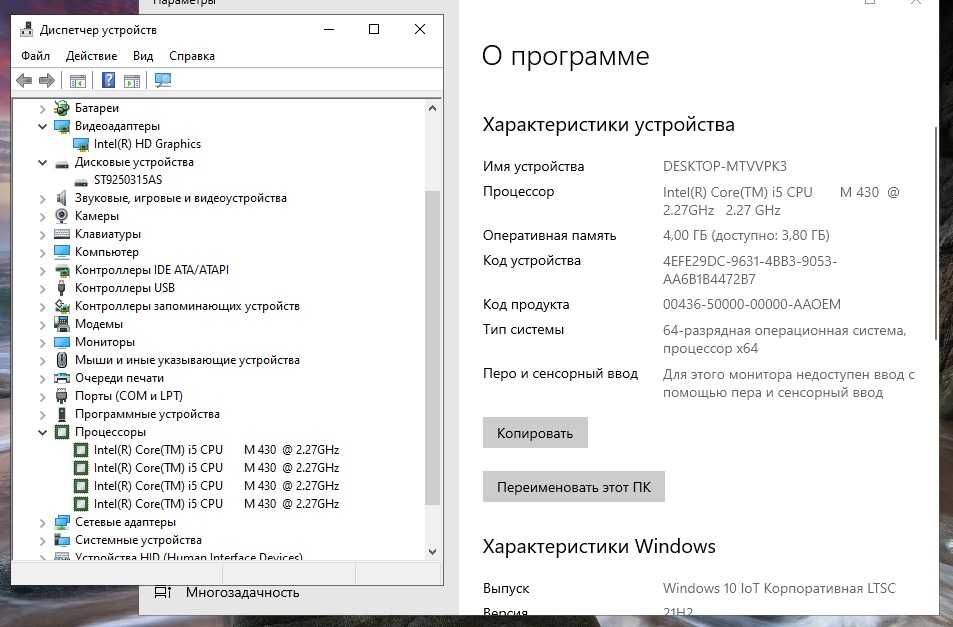Viewport: 953px width, 627px height.
Task: Click the Device Manager title bar icon
Action: [26, 29]
